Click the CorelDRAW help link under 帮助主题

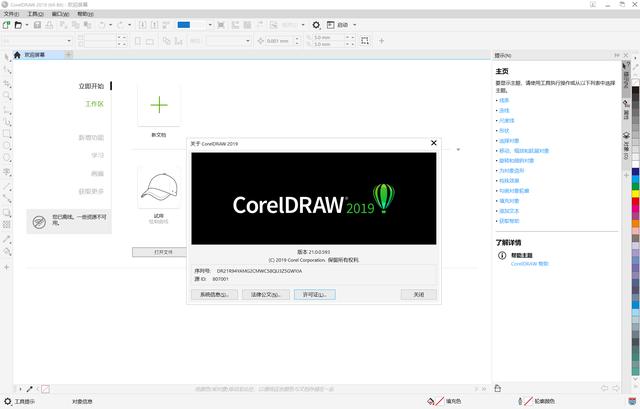click(x=529, y=264)
